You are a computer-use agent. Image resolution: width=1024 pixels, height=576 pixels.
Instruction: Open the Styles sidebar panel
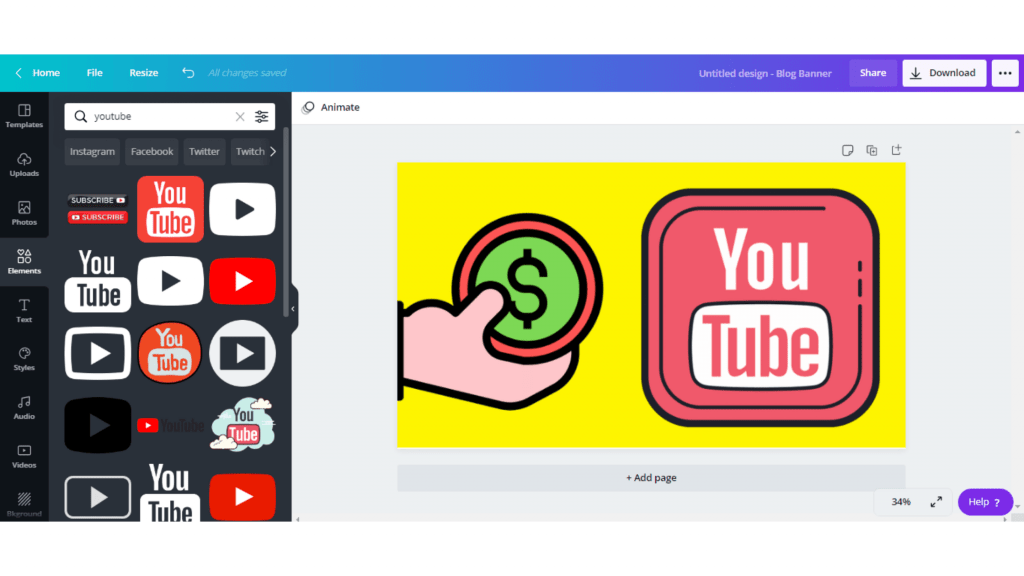click(24, 359)
